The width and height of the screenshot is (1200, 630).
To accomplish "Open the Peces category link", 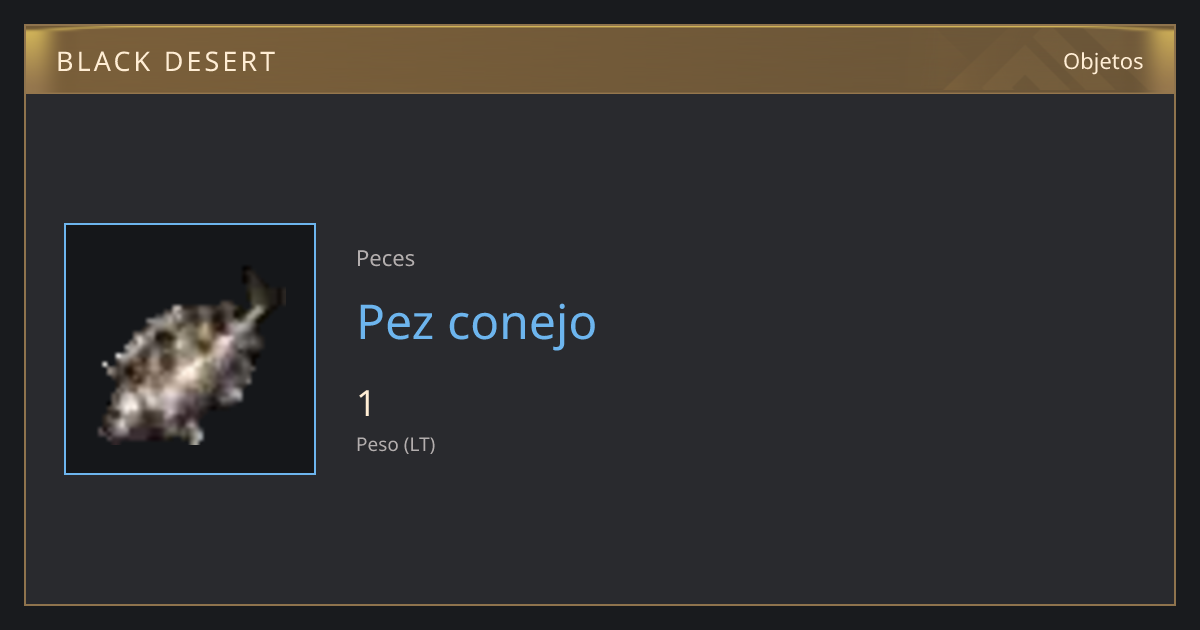I will (x=385, y=259).
